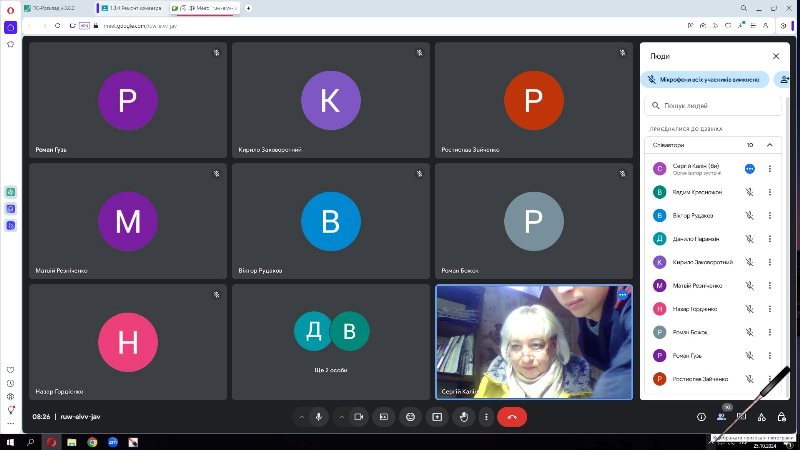Toggle the camera button in call controls
Image resolution: width=800 pixels, height=450 pixels.
pos(358,416)
